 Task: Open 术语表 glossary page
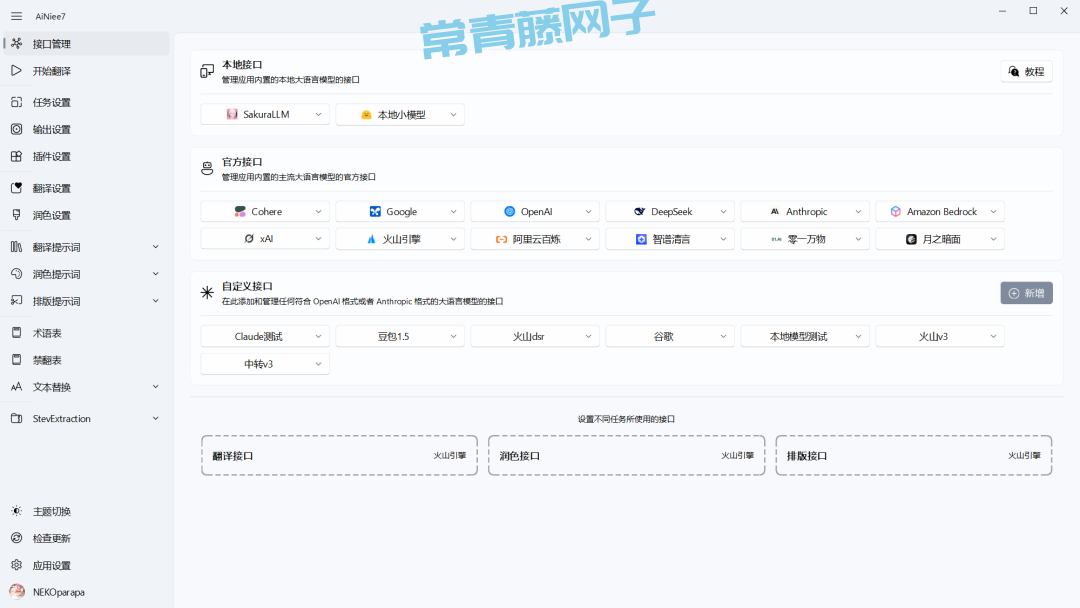point(47,333)
